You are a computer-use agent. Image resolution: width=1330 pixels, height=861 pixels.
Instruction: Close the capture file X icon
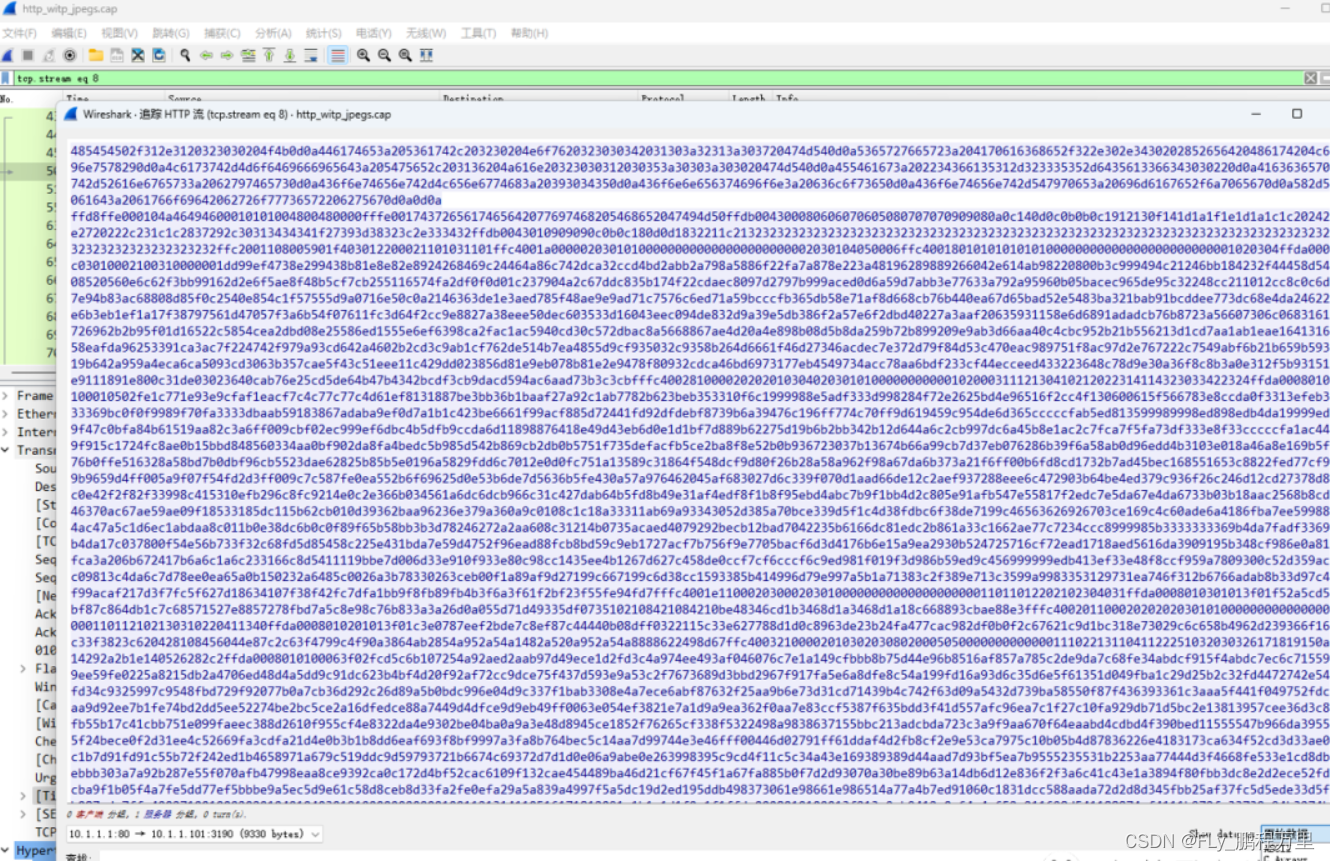138,55
